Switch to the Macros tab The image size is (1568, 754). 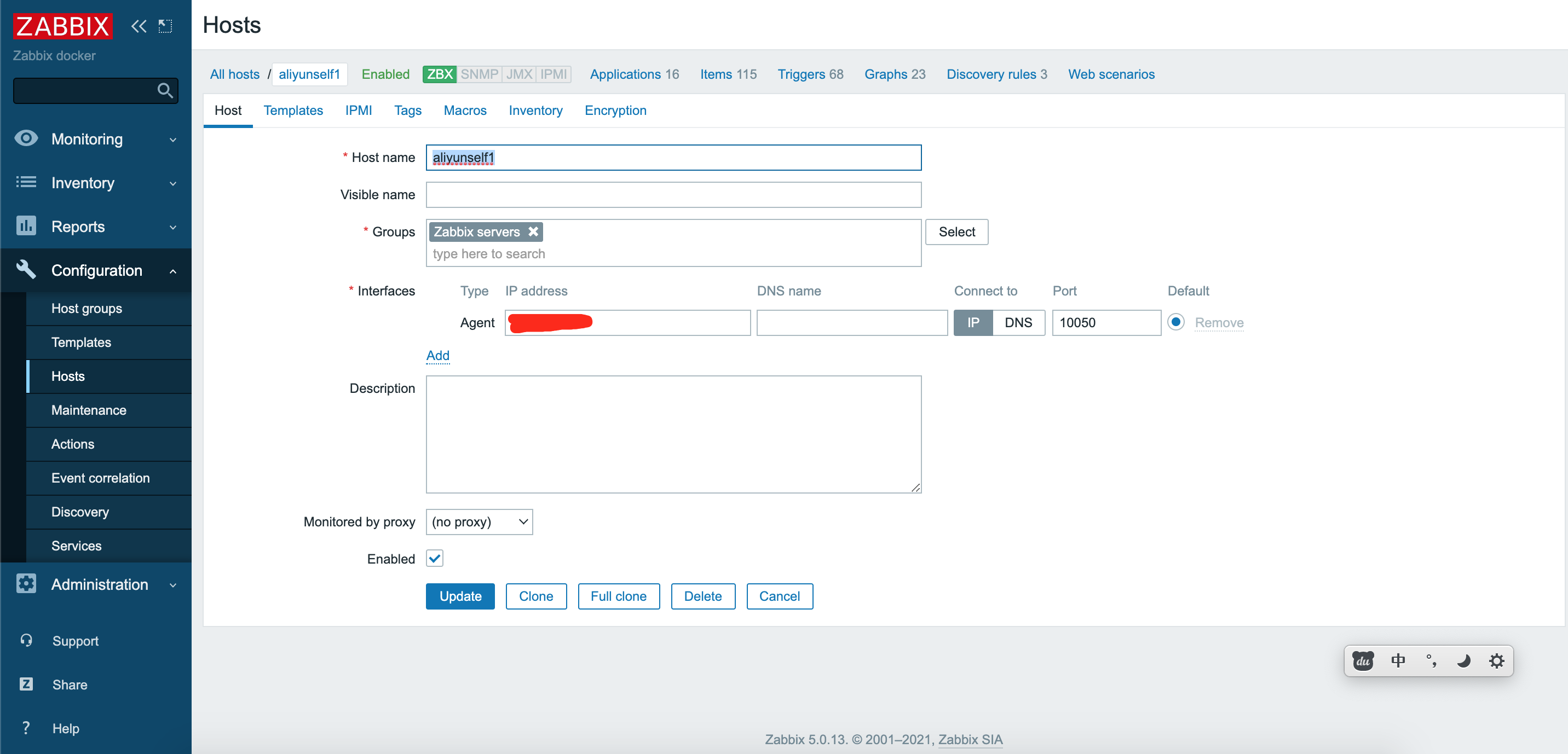(x=464, y=111)
